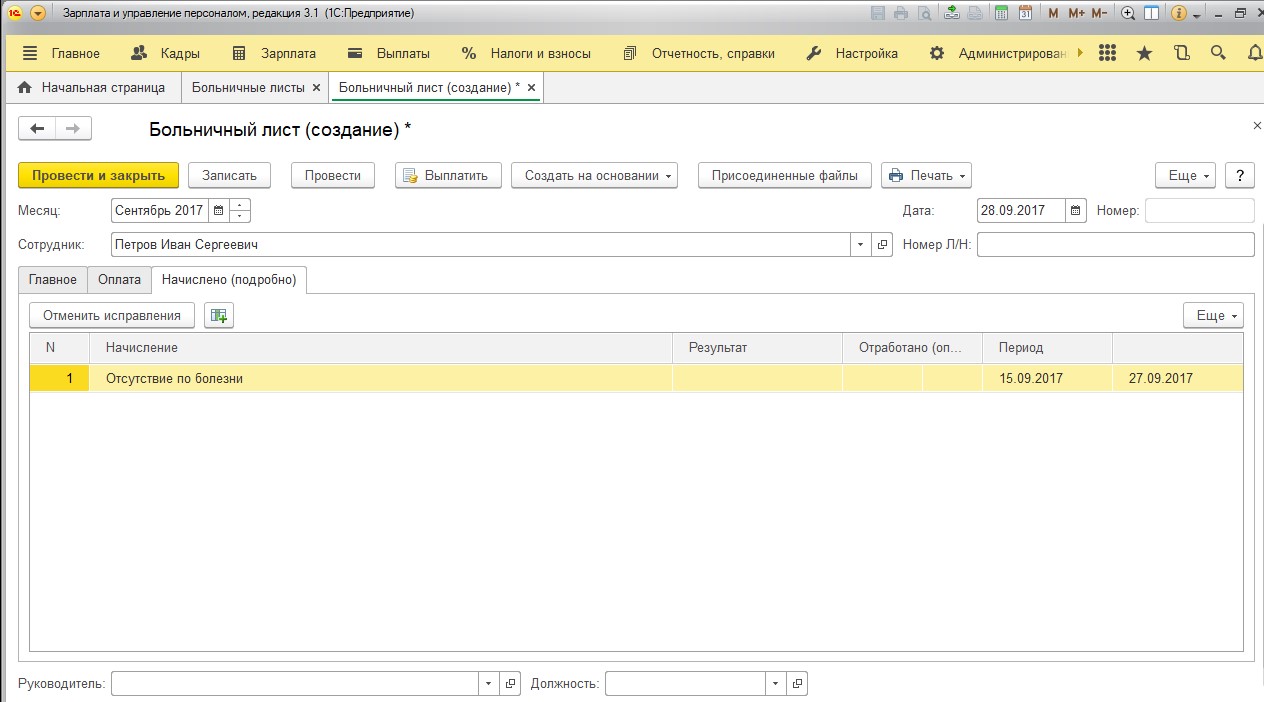Click the print preview icon
The width and height of the screenshot is (1264, 702).
tap(924, 13)
